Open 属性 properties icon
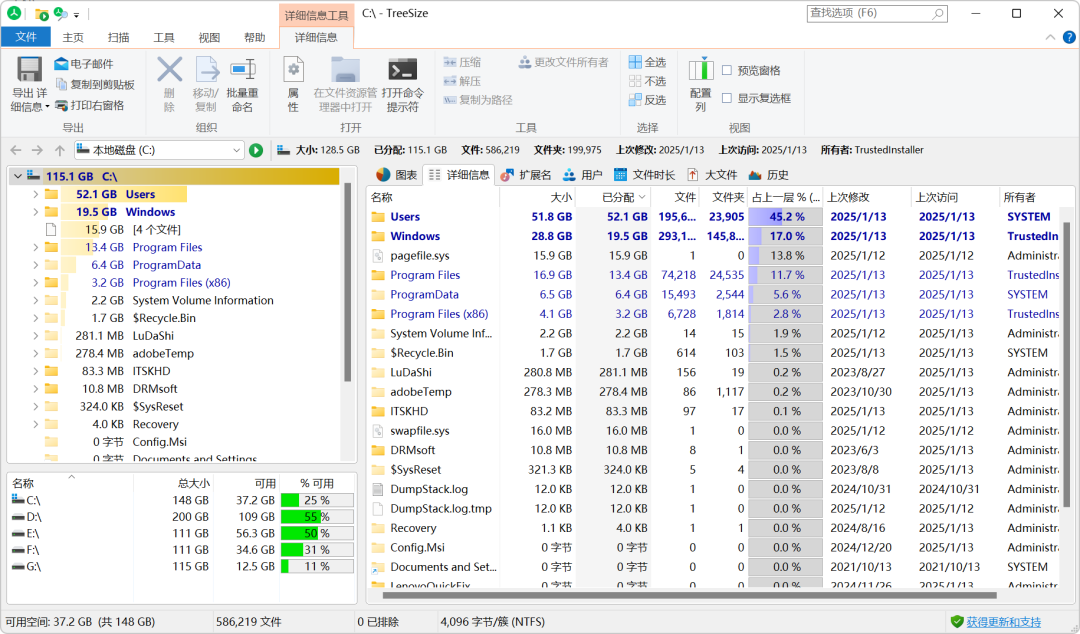This screenshot has height=634, width=1080. 293,70
